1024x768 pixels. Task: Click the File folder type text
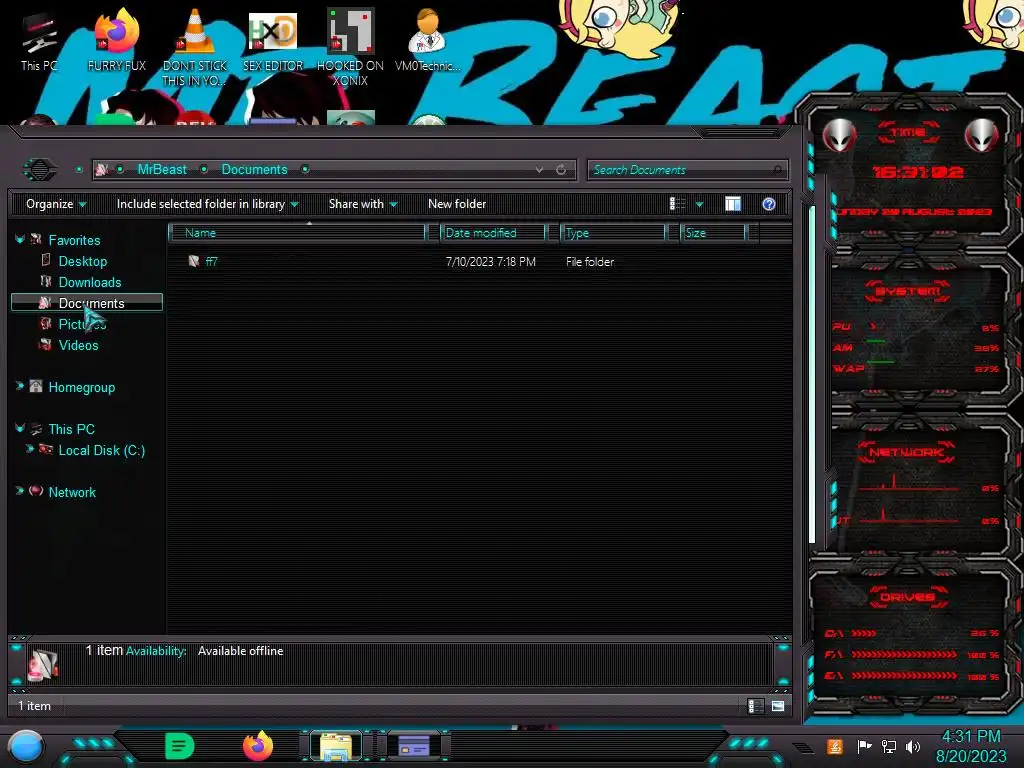click(590, 262)
